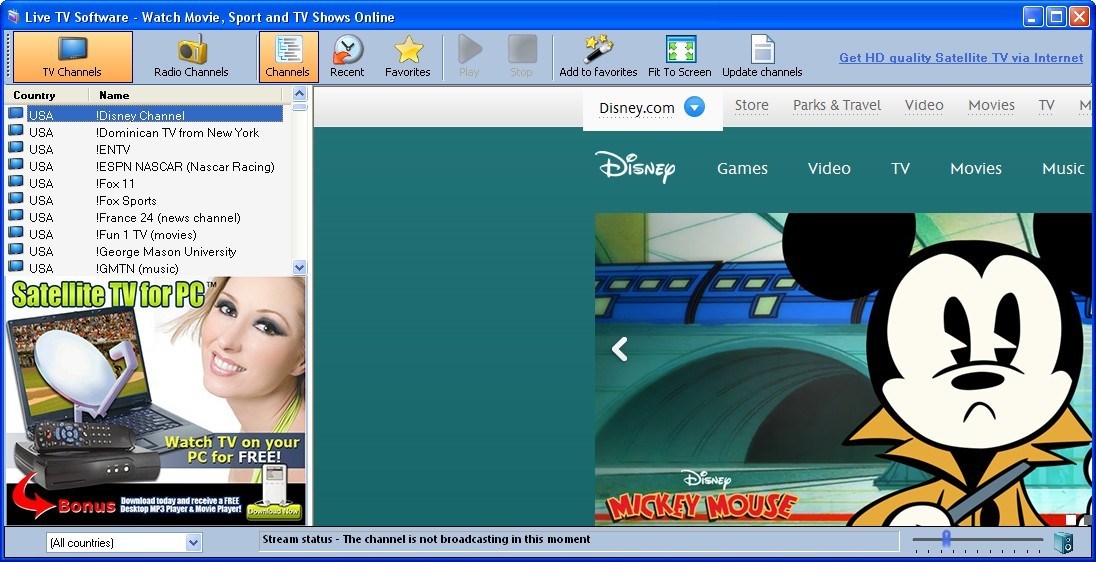Switch to TV Channels mode

(72, 57)
